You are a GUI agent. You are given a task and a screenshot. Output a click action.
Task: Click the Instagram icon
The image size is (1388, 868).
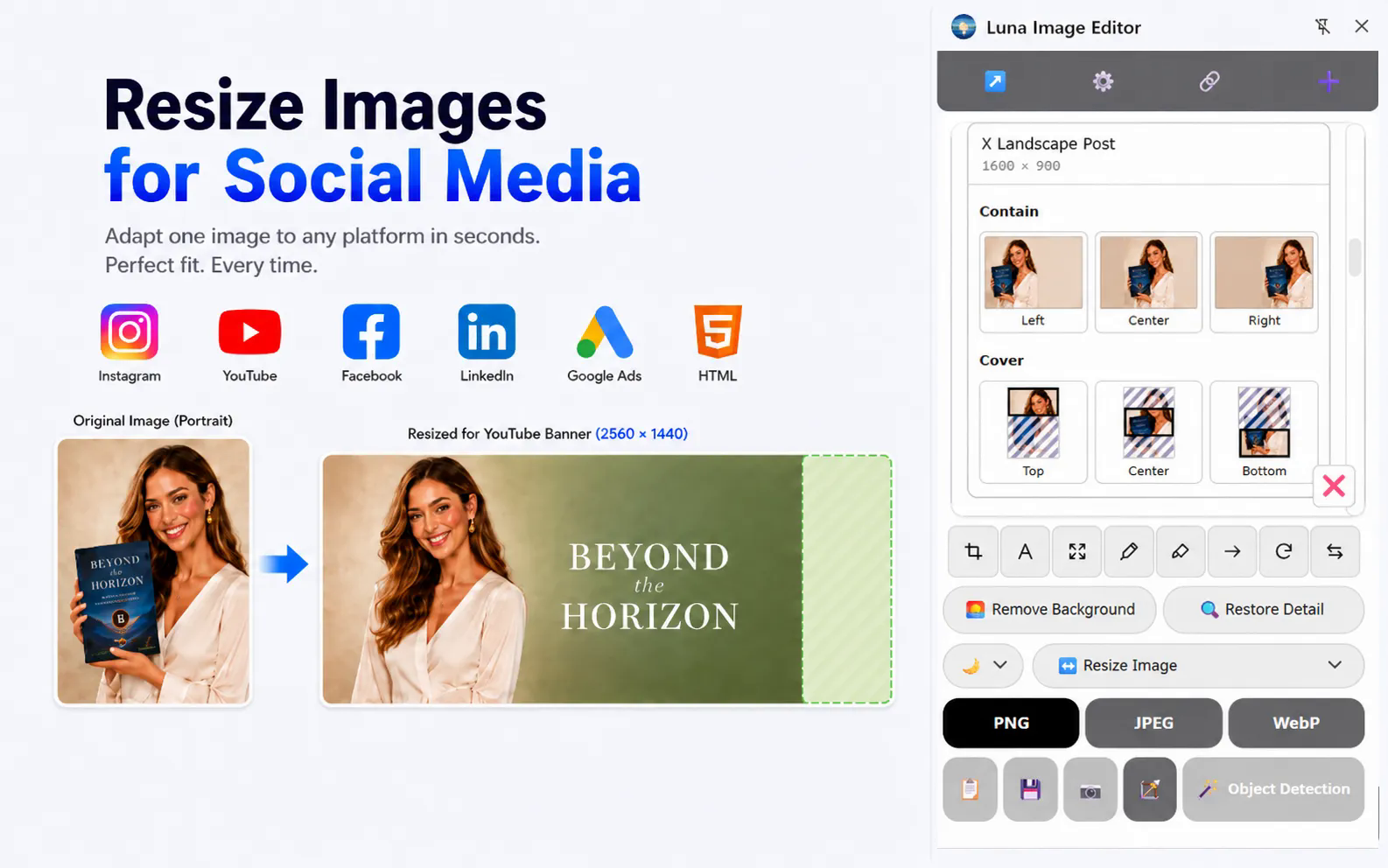(x=130, y=332)
